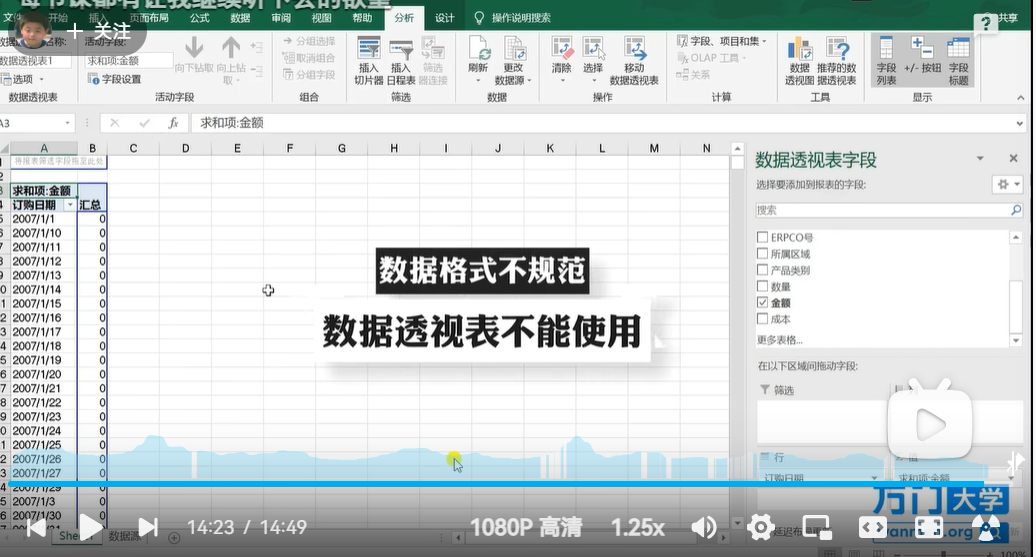The height and width of the screenshot is (557, 1036).
Task: Open the 订购日期 filter dropdown
Action: coord(70,205)
